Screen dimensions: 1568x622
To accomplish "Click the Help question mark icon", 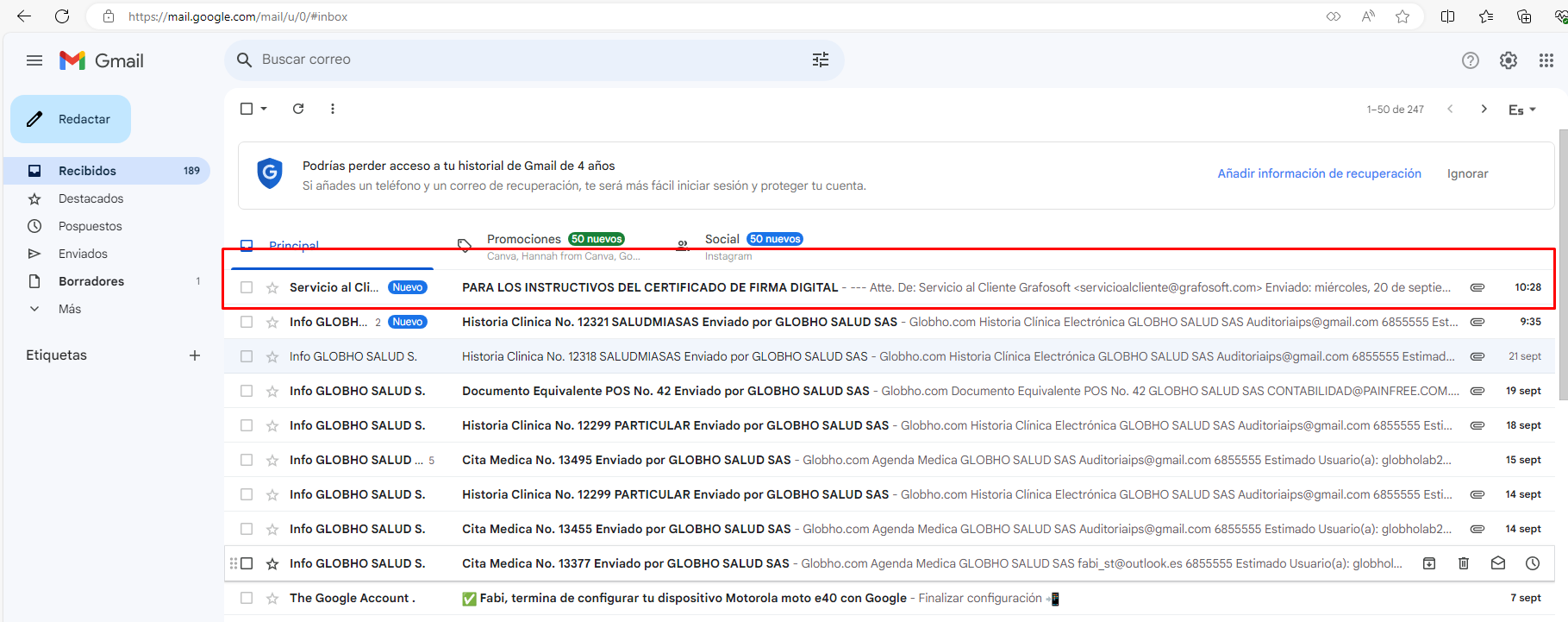I will pyautogui.click(x=1470, y=60).
